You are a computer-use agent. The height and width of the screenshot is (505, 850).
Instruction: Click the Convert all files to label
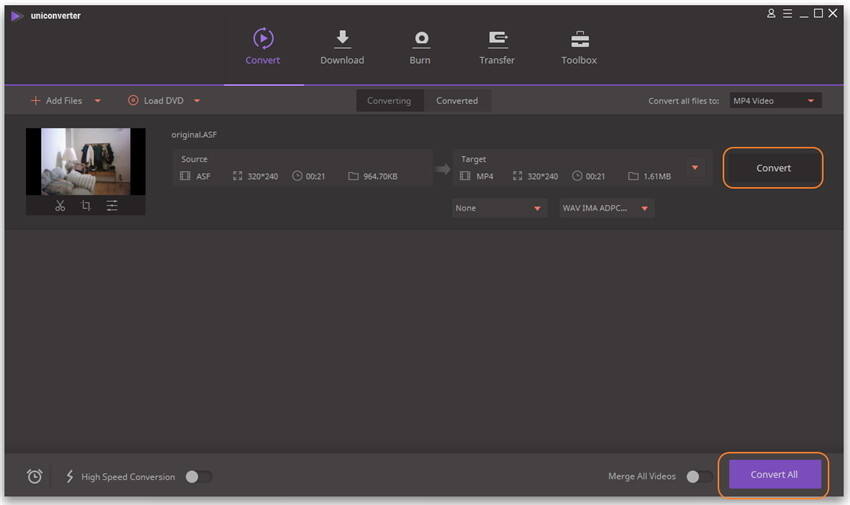[x=684, y=101]
